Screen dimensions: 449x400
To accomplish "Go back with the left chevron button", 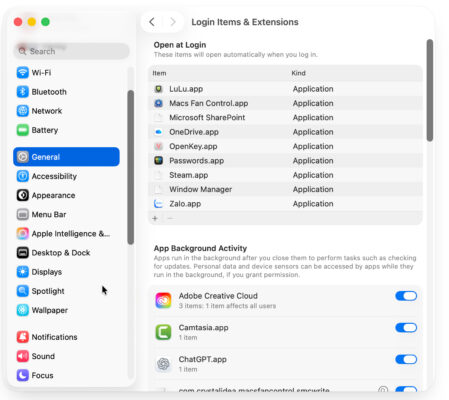I will pos(152,22).
